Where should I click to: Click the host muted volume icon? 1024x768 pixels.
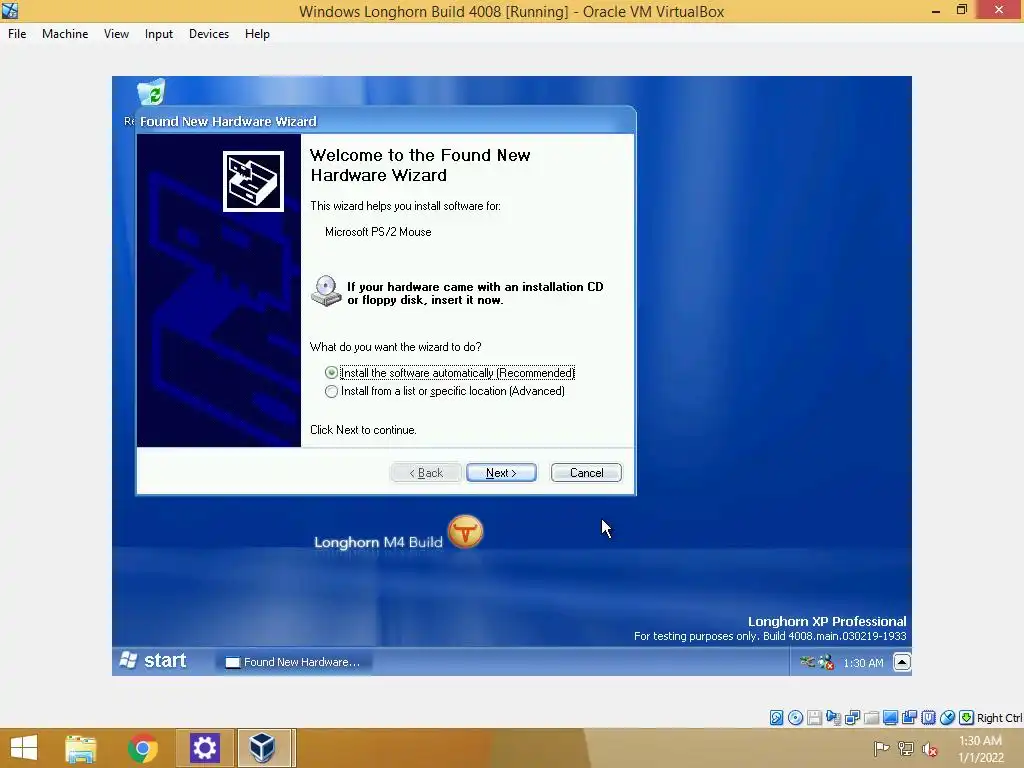pyautogui.click(x=929, y=749)
